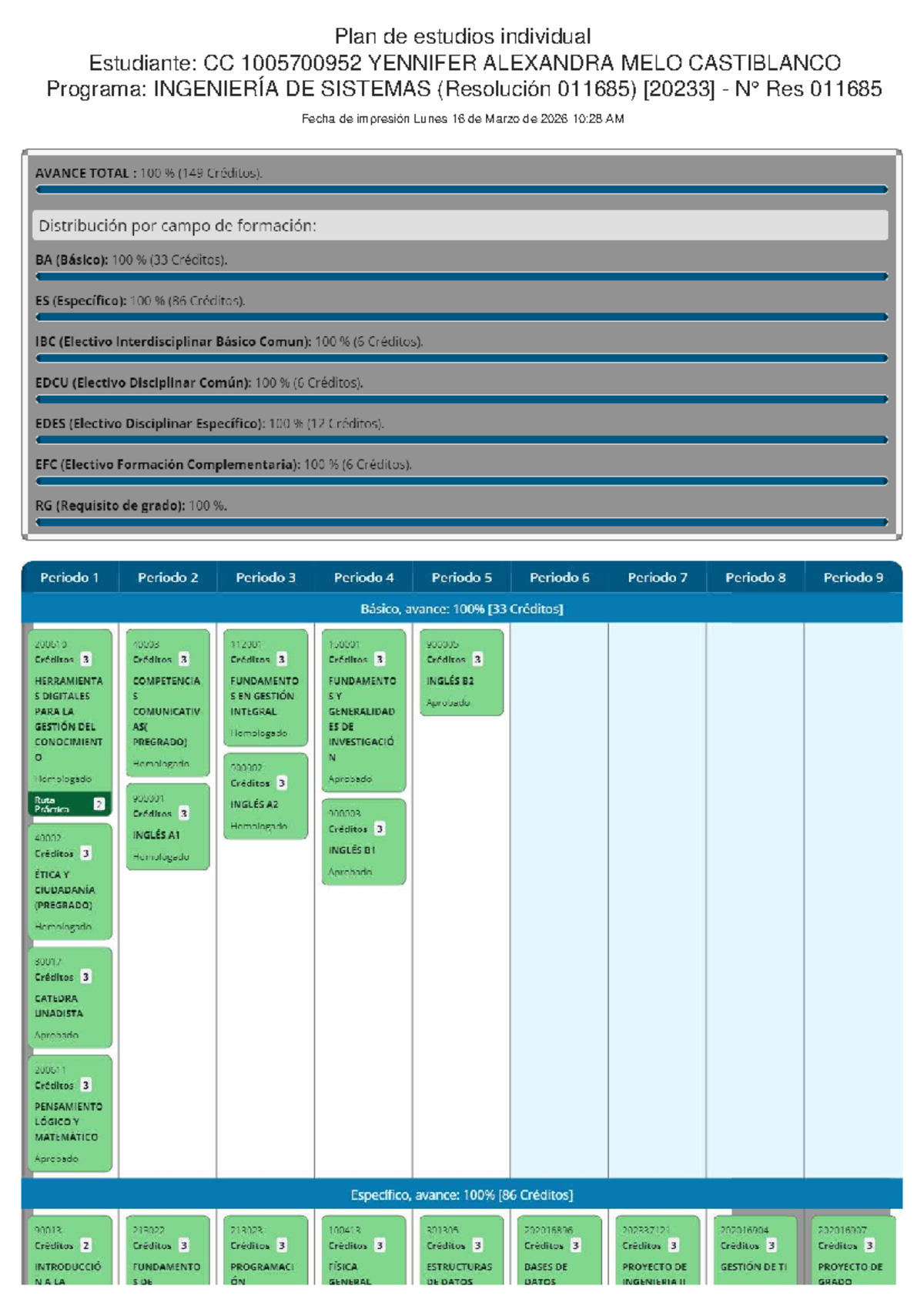This screenshot has width=924, height=1306.
Task: Click 'EFC (Electivo Formación Complementaria)' label
Action: pyautogui.click(x=223, y=465)
